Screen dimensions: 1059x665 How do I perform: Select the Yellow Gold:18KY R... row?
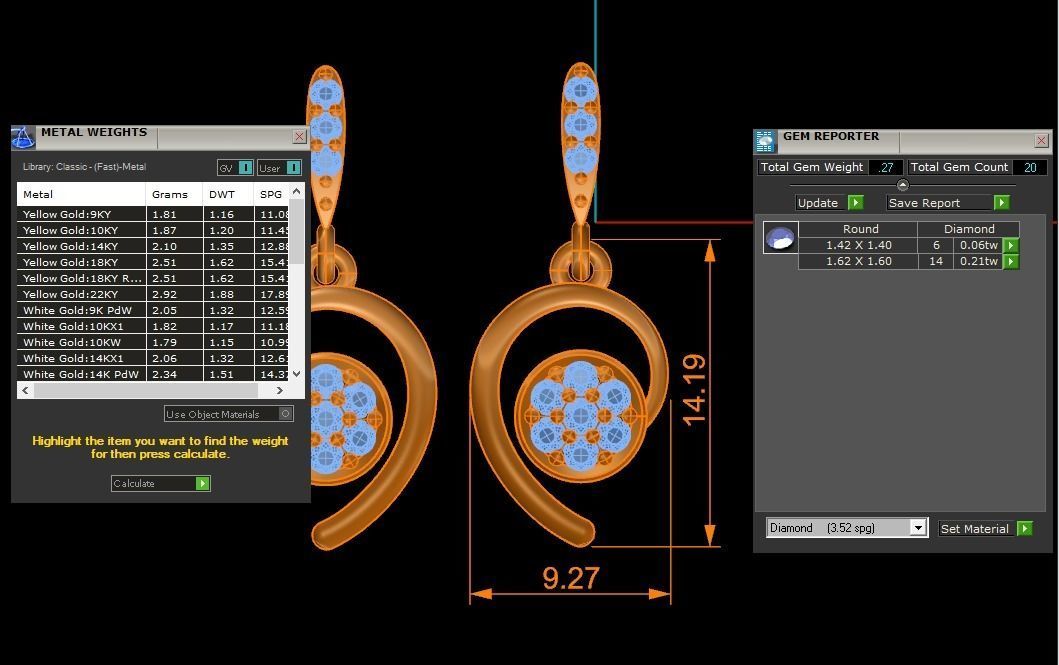(x=153, y=278)
